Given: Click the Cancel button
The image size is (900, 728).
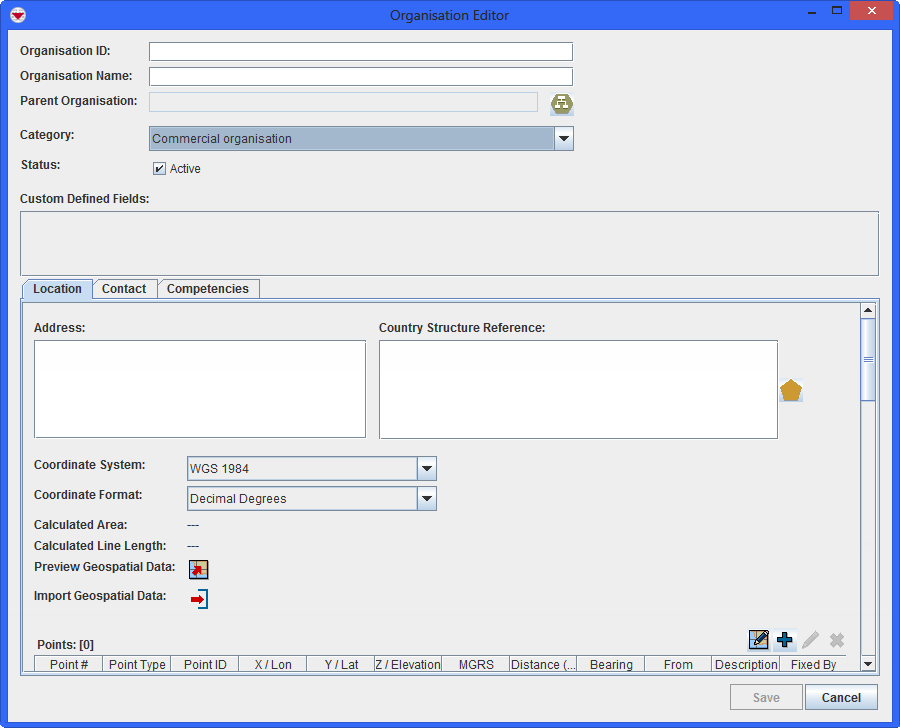Looking at the screenshot, I should tap(841, 697).
